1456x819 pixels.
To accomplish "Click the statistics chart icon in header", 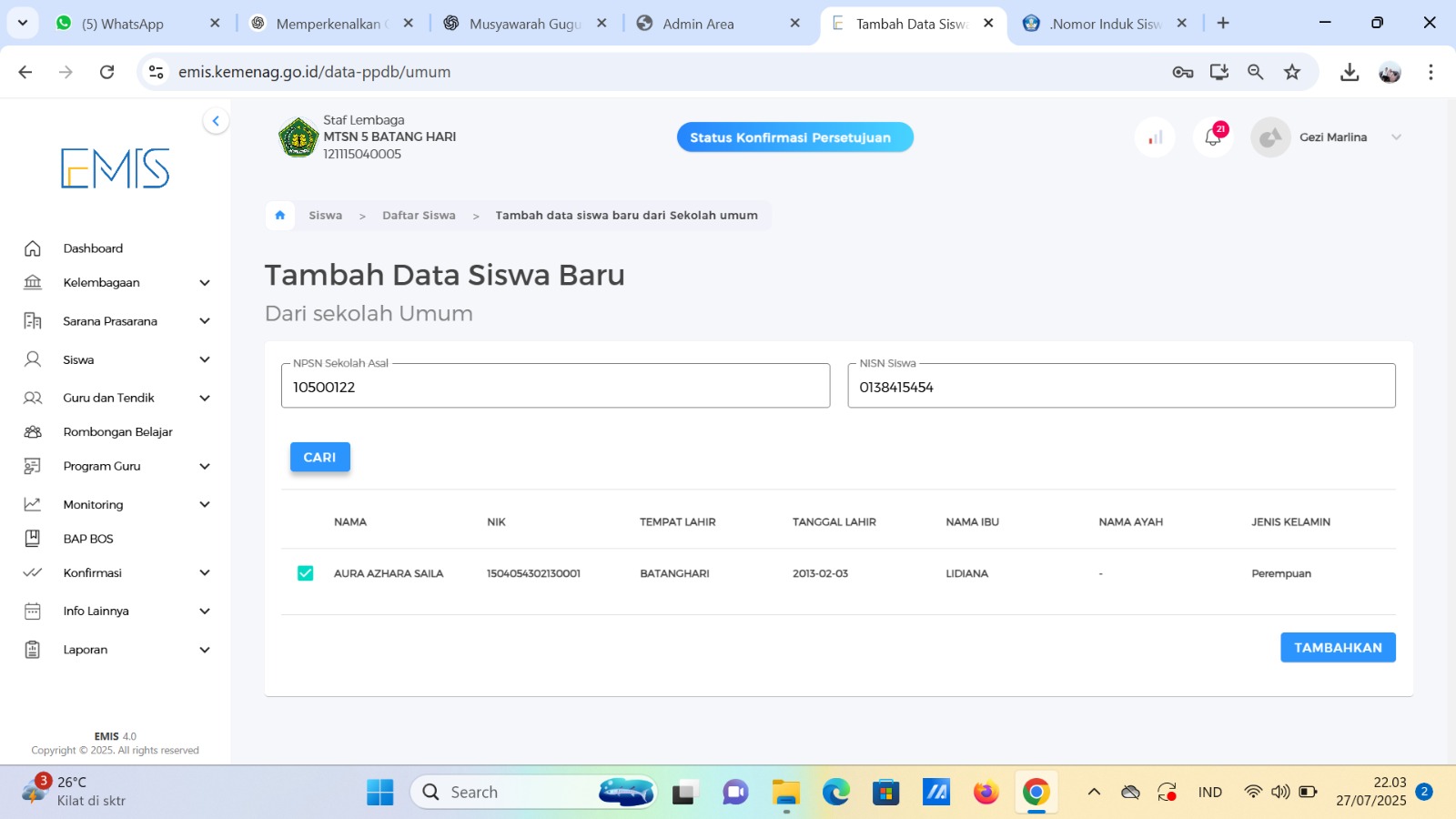I will coord(1155,136).
